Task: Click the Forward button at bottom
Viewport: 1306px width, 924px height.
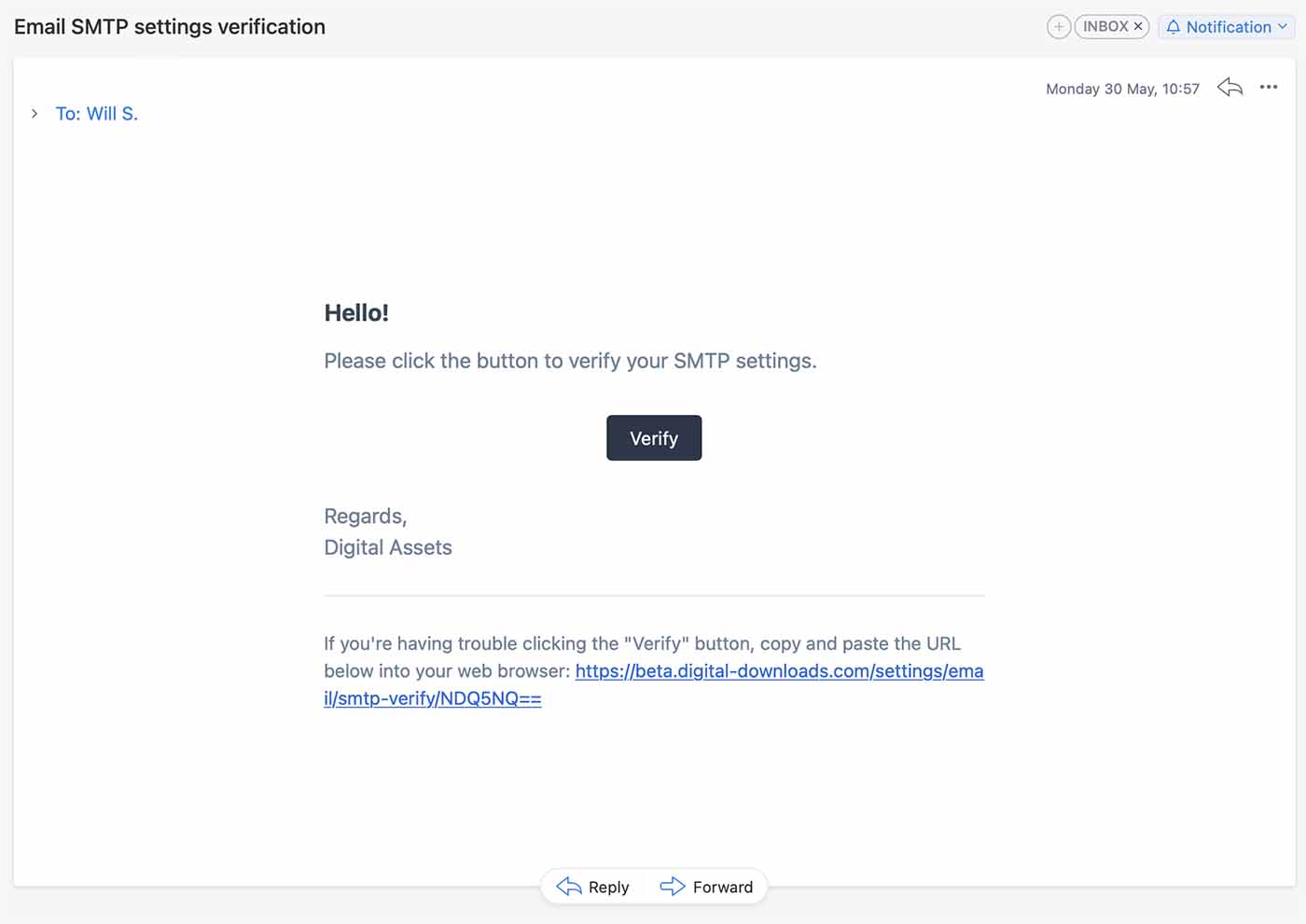Action: click(706, 887)
